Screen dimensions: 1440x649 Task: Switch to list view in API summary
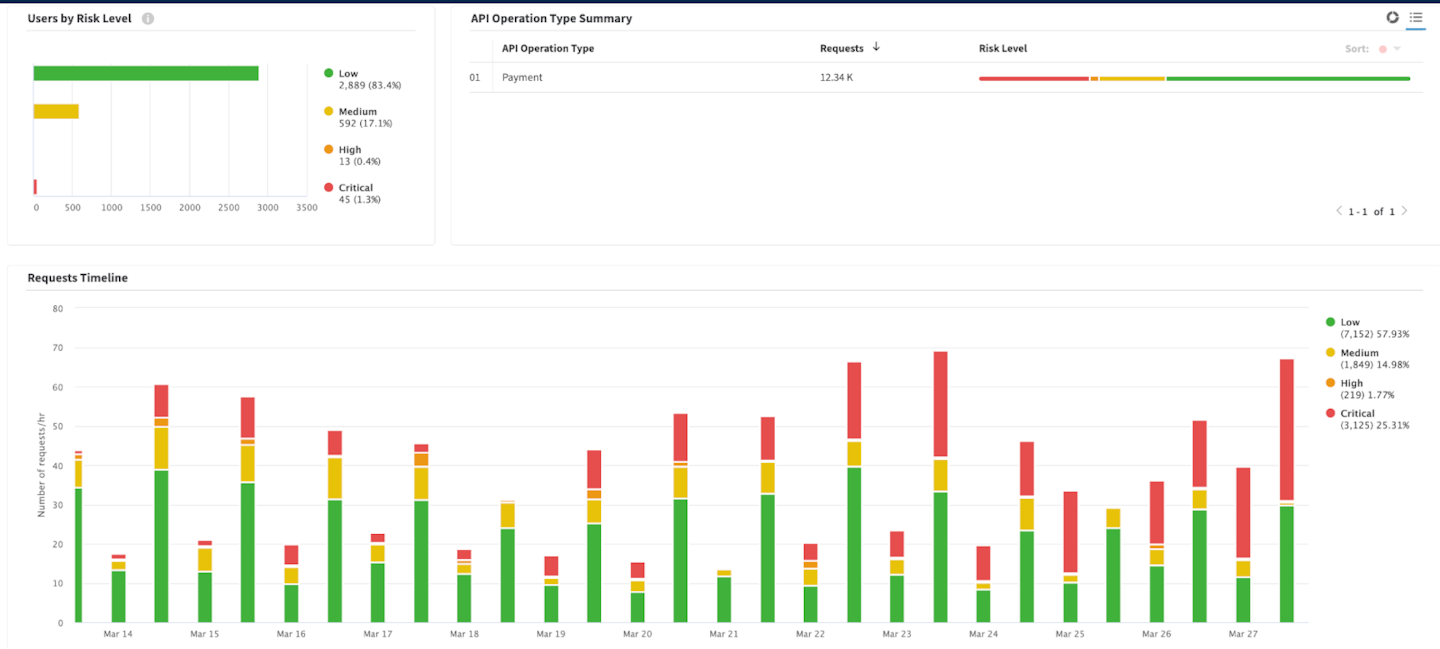click(1416, 18)
